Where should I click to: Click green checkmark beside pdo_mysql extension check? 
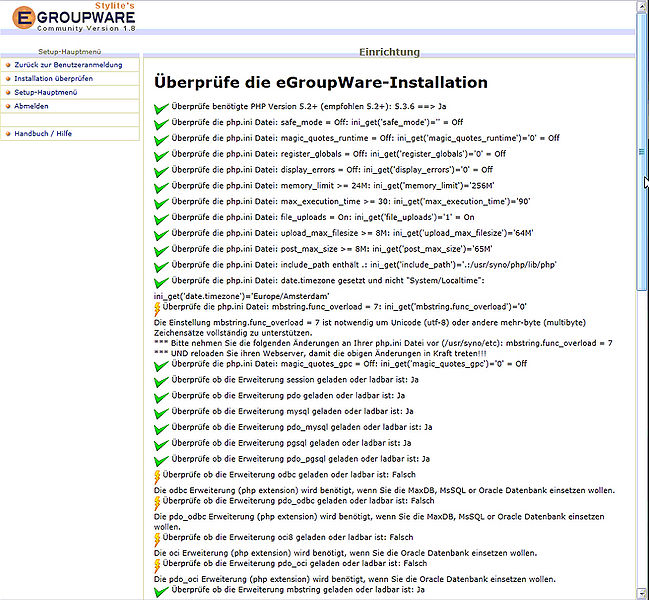click(x=161, y=428)
